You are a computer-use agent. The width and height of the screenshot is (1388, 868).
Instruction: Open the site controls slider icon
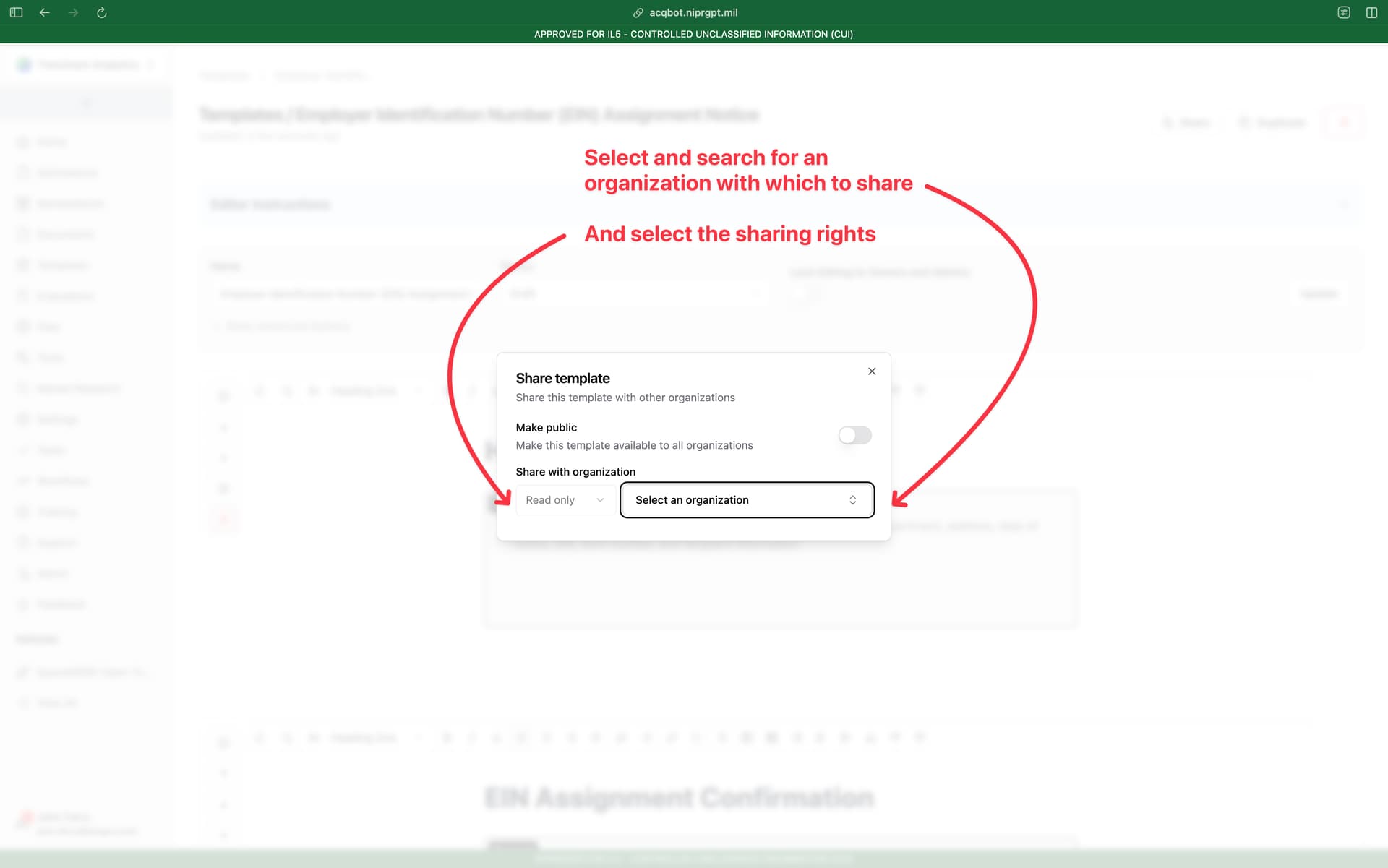[x=1344, y=12]
